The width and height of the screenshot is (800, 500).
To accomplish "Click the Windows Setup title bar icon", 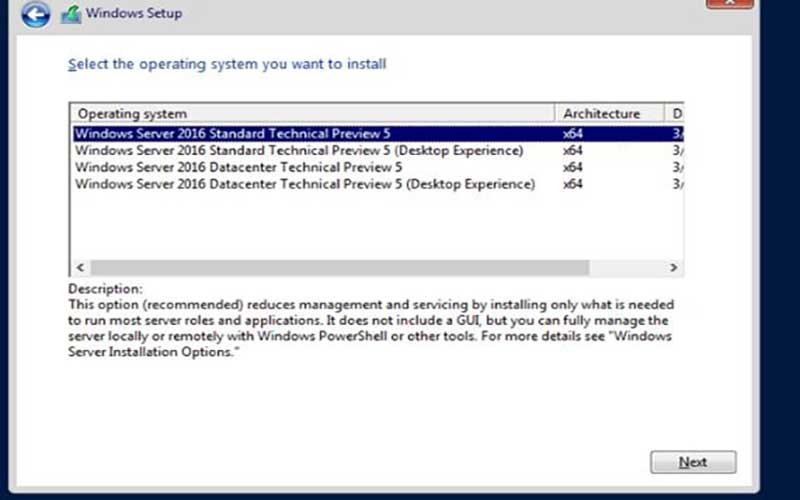I will pos(70,15).
